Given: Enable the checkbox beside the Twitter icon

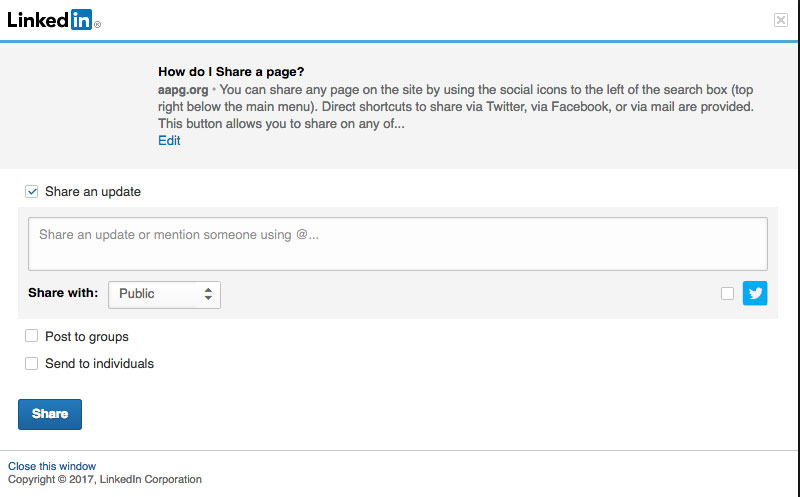Looking at the screenshot, I should (727, 293).
